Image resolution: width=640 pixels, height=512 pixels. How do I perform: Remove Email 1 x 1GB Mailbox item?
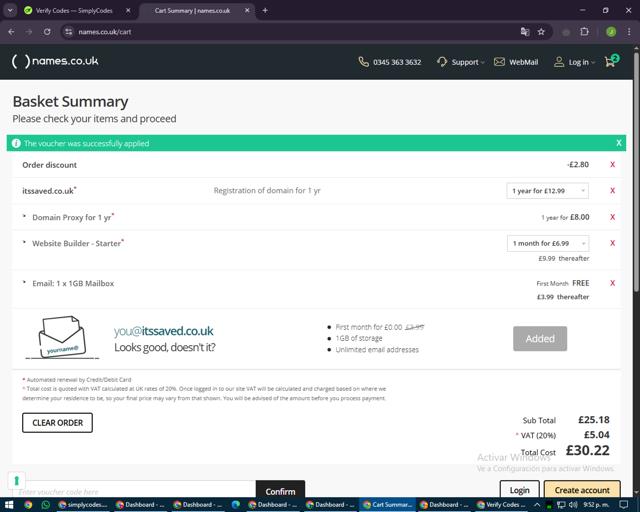click(612, 283)
